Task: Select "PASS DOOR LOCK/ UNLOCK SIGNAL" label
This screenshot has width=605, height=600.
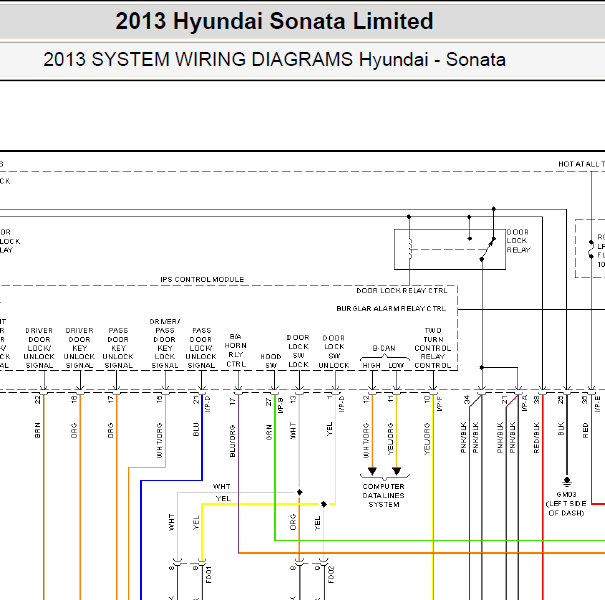Action: [201, 348]
